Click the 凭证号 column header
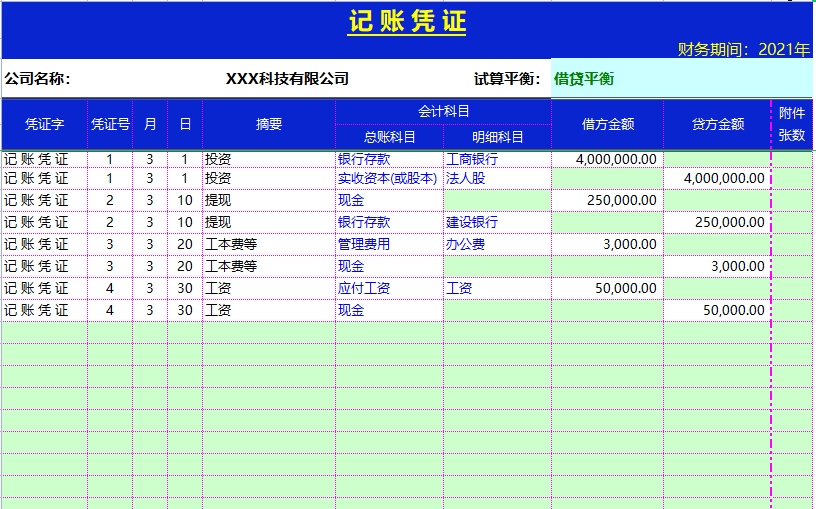The width and height of the screenshot is (816, 509). [x=110, y=124]
